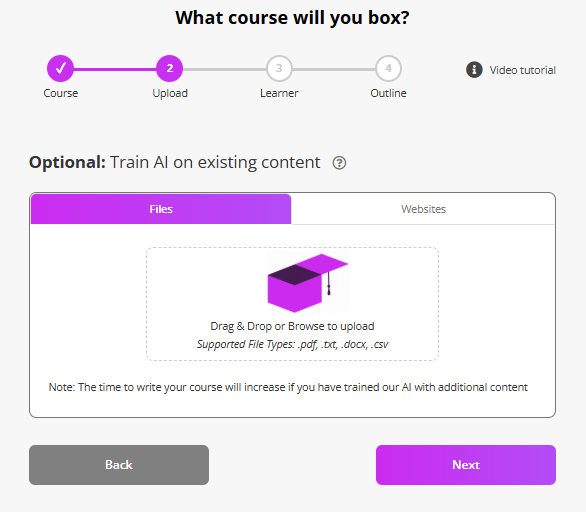Click the Upload step label
This screenshot has width=586, height=512.
(x=170, y=93)
